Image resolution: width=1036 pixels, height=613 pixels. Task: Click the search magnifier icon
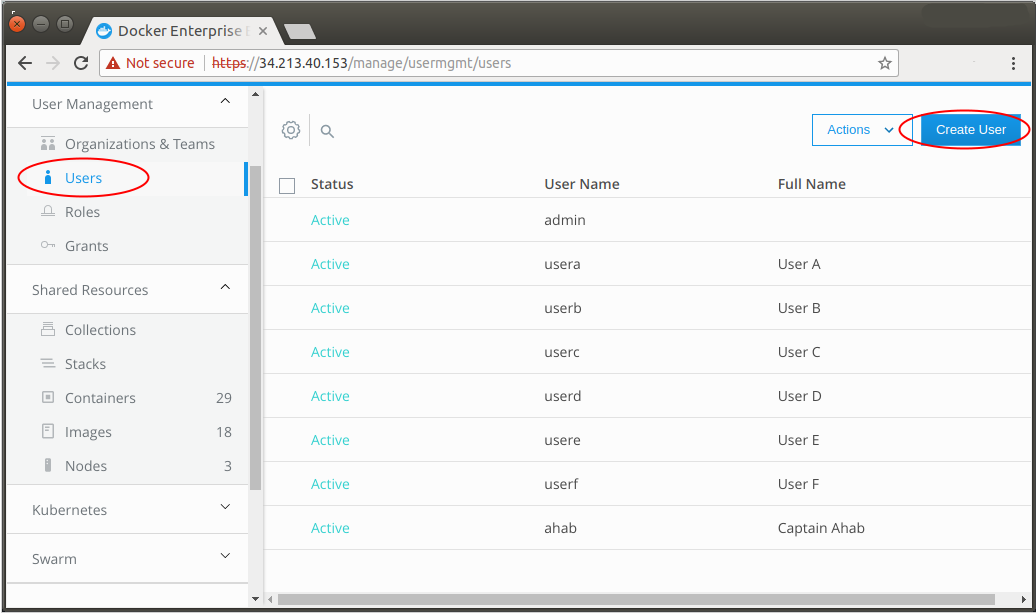[327, 131]
